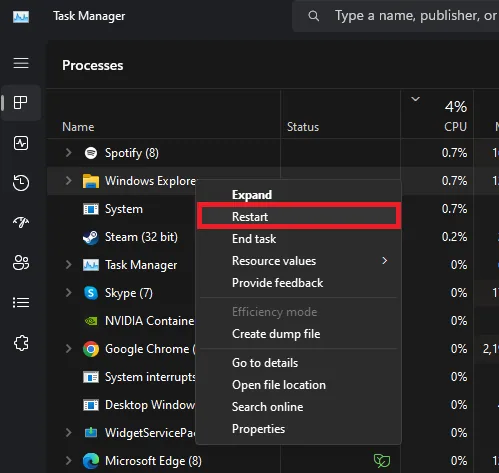Click the Task Manager app icon in title bar
Viewport: 499px width, 473px height.
(x=21, y=17)
